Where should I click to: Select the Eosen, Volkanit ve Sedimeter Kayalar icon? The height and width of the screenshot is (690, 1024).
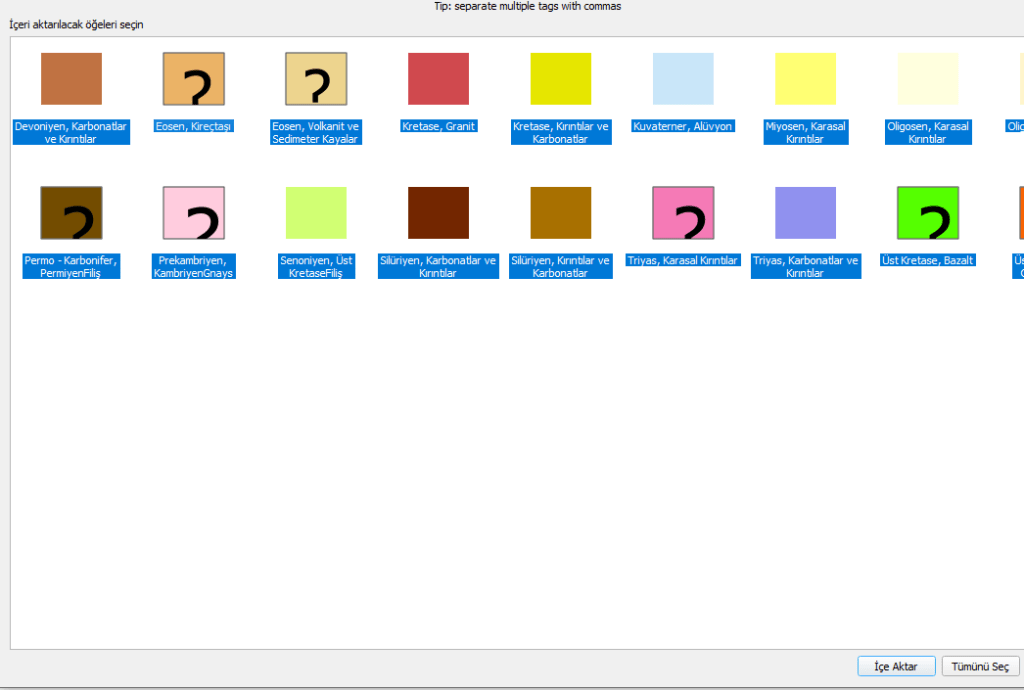pos(316,79)
